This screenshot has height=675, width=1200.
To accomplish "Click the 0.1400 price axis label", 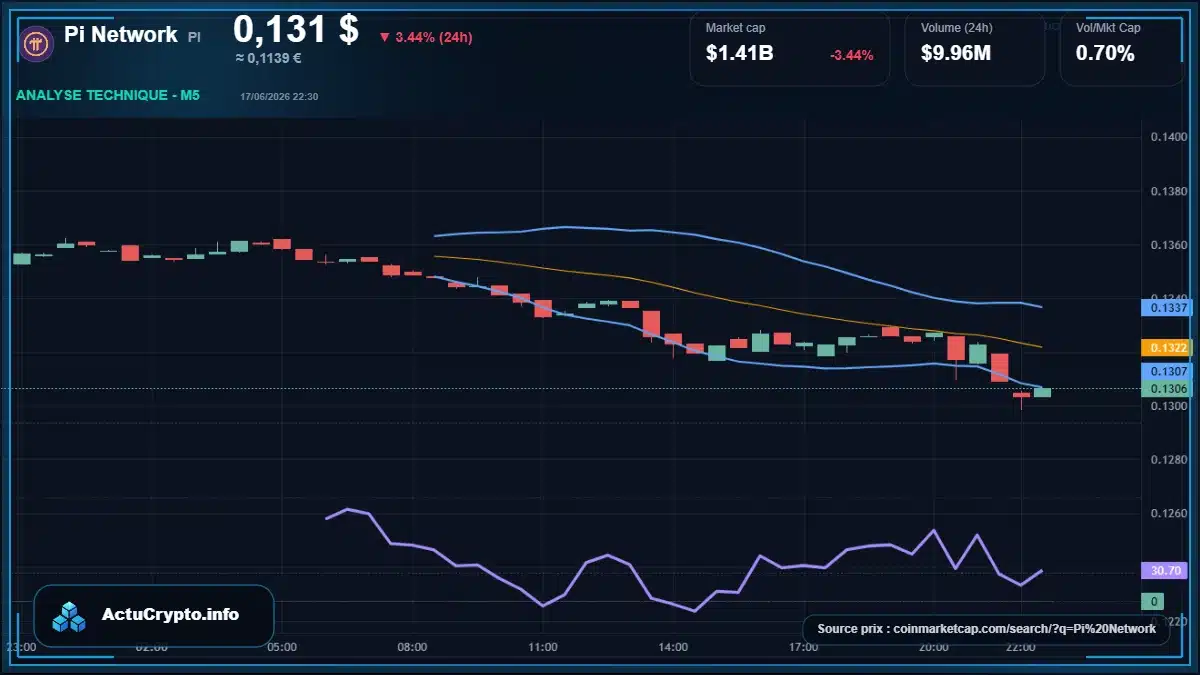I will (1168, 137).
